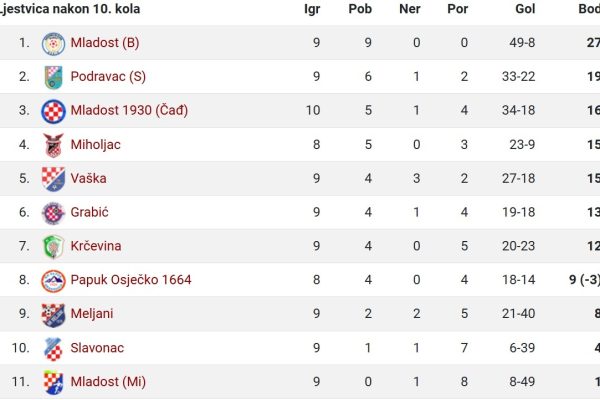Open the Papuk Osječko 1664 link
Viewport: 600px width, 400px height.
pos(131,280)
